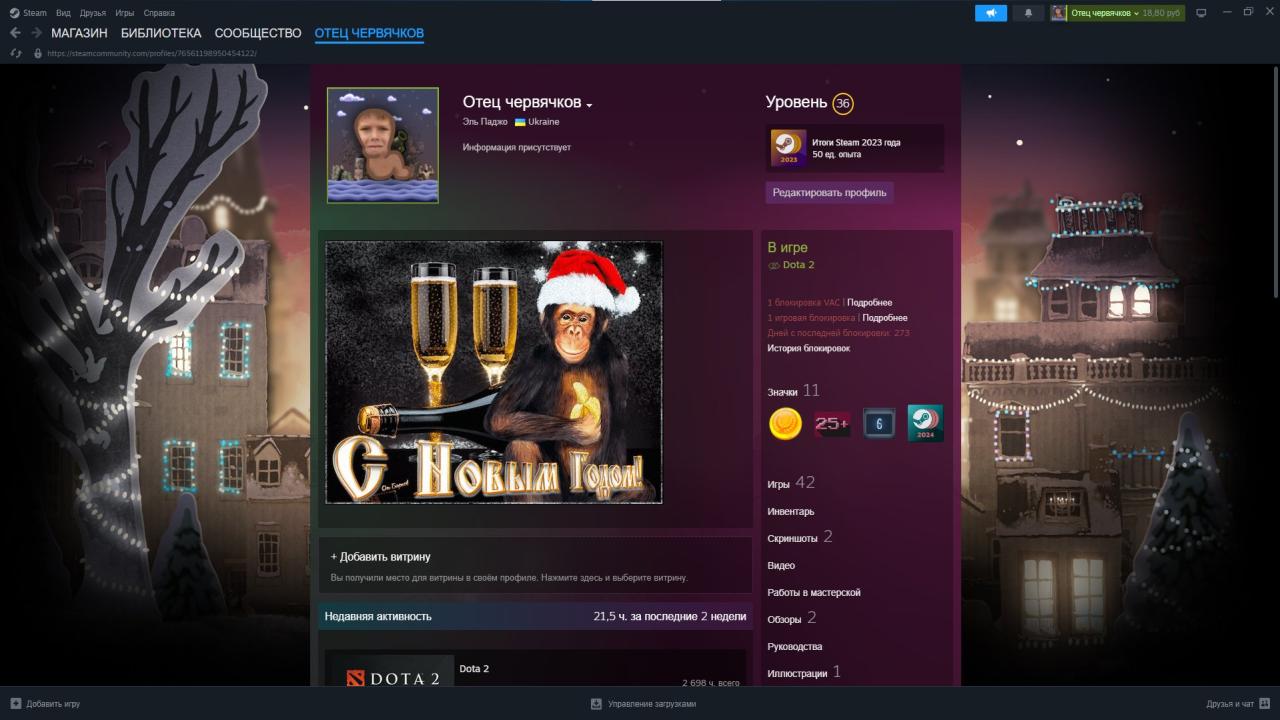Viewport: 1280px width, 720px height.
Task: Open the Значки 11 link
Action: [x=794, y=391]
